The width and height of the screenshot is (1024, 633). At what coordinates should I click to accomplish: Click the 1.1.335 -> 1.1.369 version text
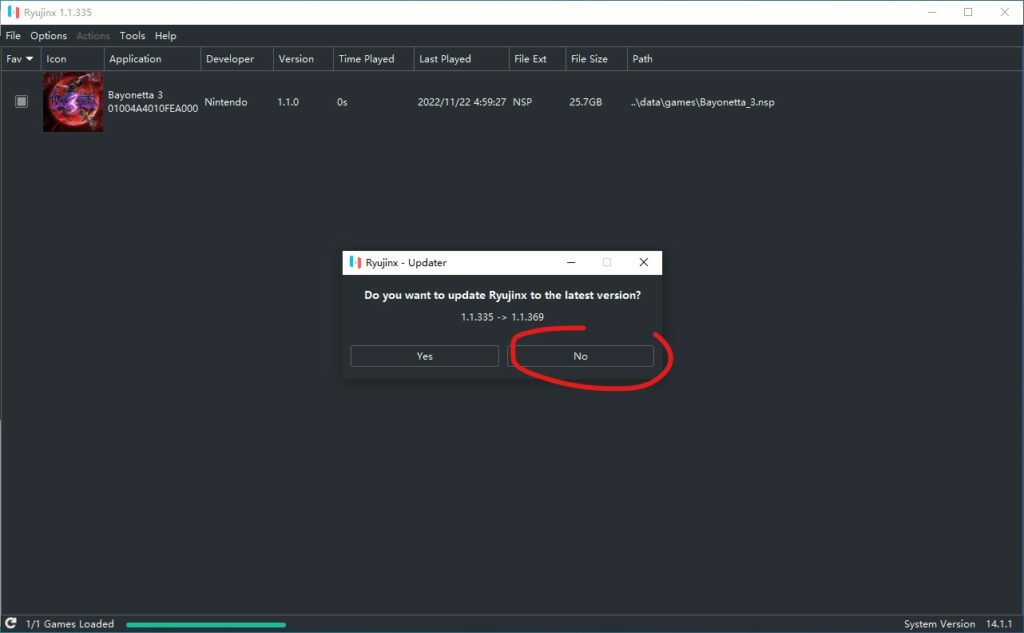click(x=502, y=317)
